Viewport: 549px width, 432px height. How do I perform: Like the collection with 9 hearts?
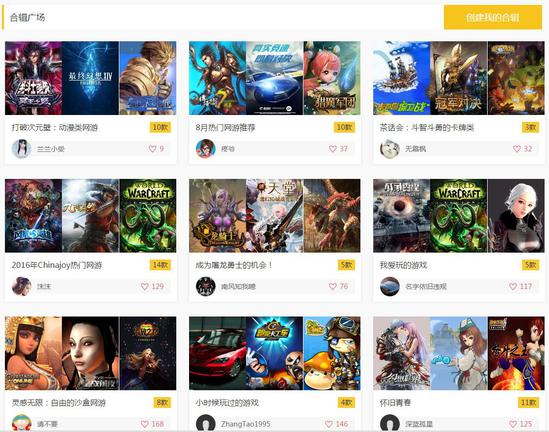(x=152, y=149)
